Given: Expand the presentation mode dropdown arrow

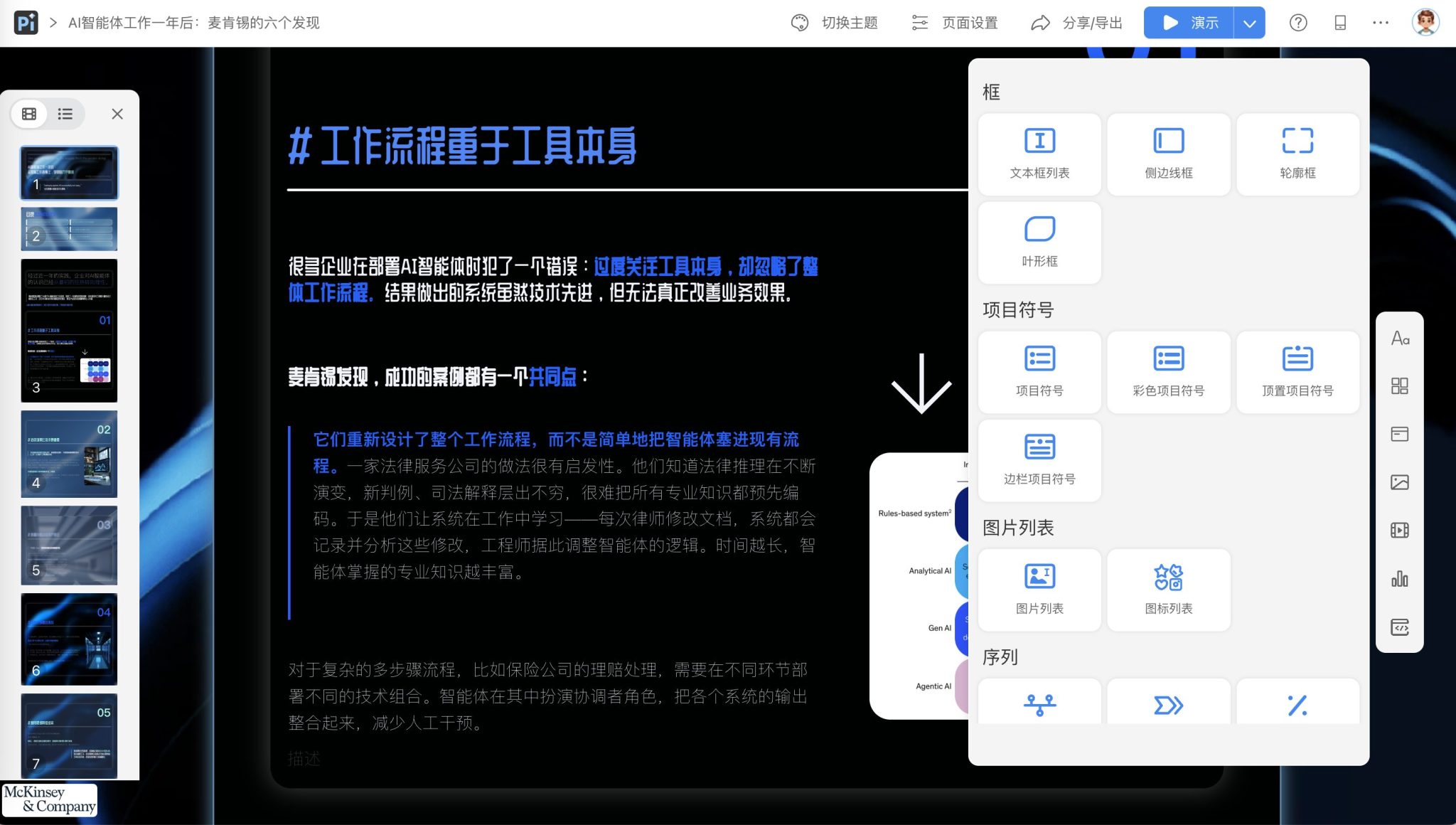Looking at the screenshot, I should click(x=1248, y=22).
